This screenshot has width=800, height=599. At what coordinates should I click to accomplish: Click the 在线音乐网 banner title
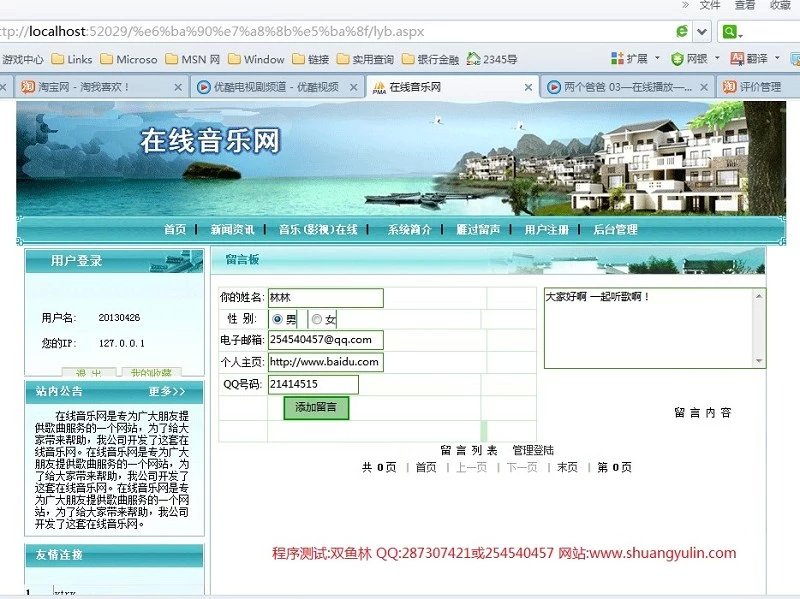tap(210, 141)
